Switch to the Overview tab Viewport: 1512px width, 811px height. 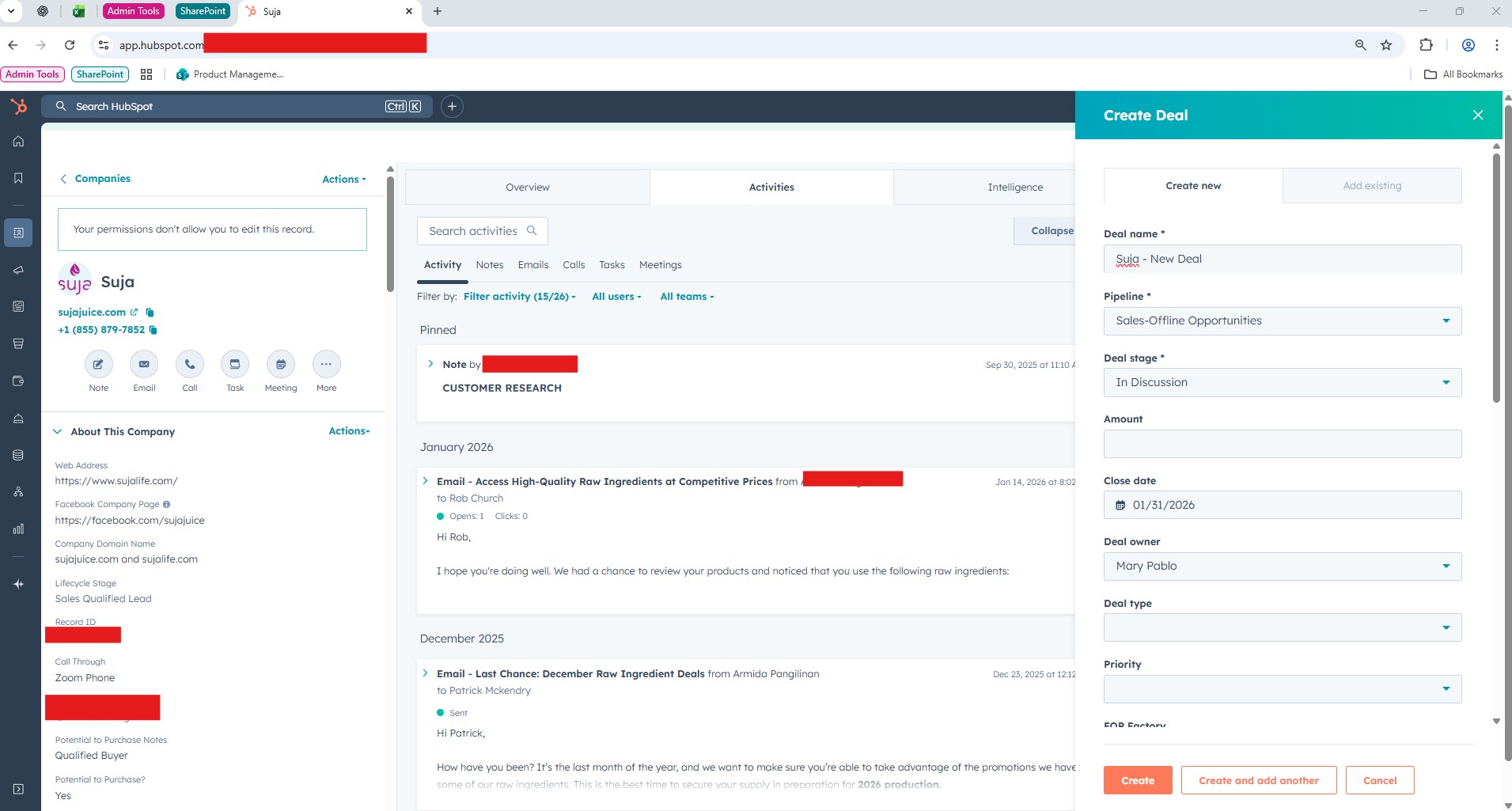[528, 188]
